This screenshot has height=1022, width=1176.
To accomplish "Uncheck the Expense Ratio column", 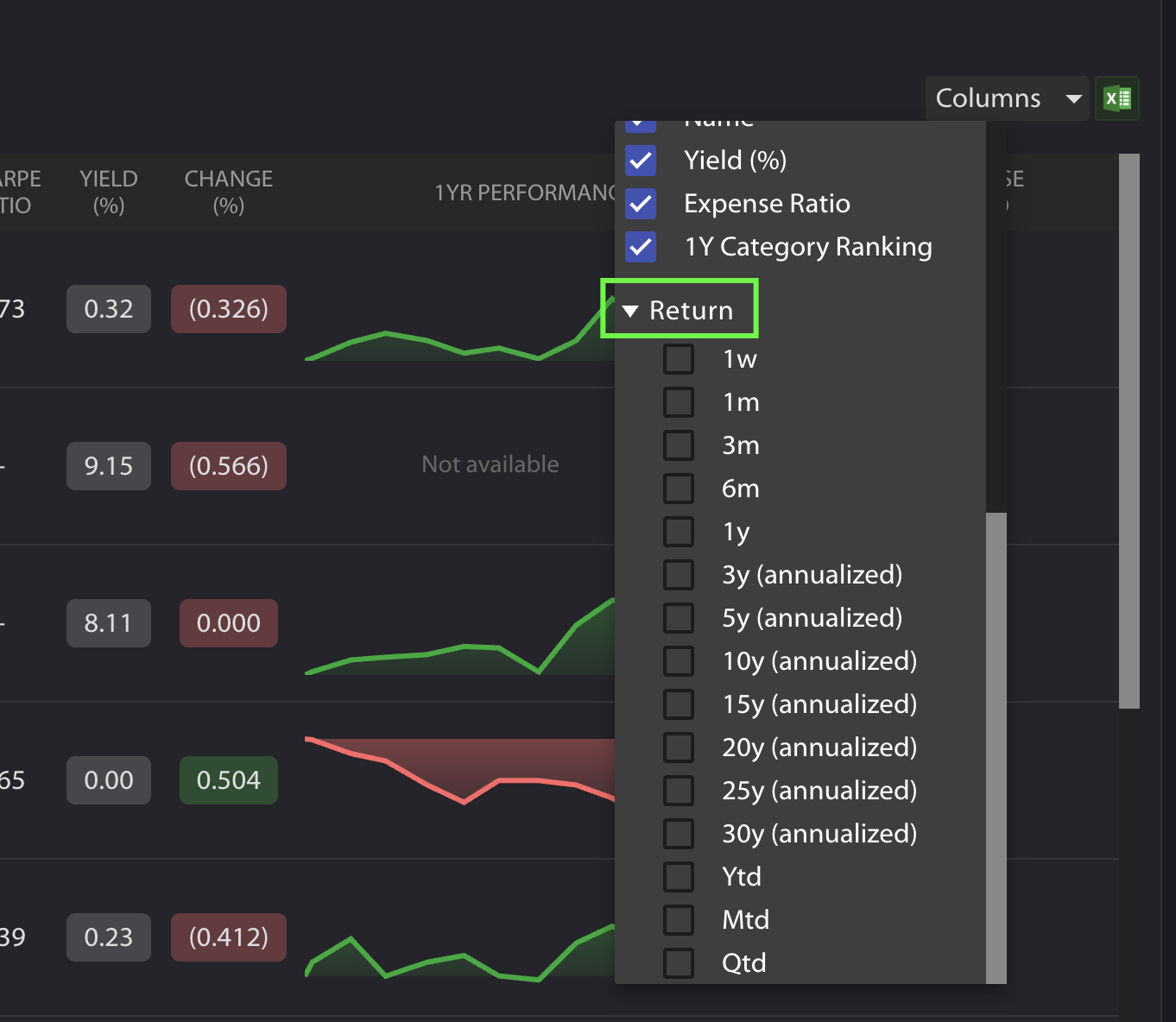I will click(641, 204).
